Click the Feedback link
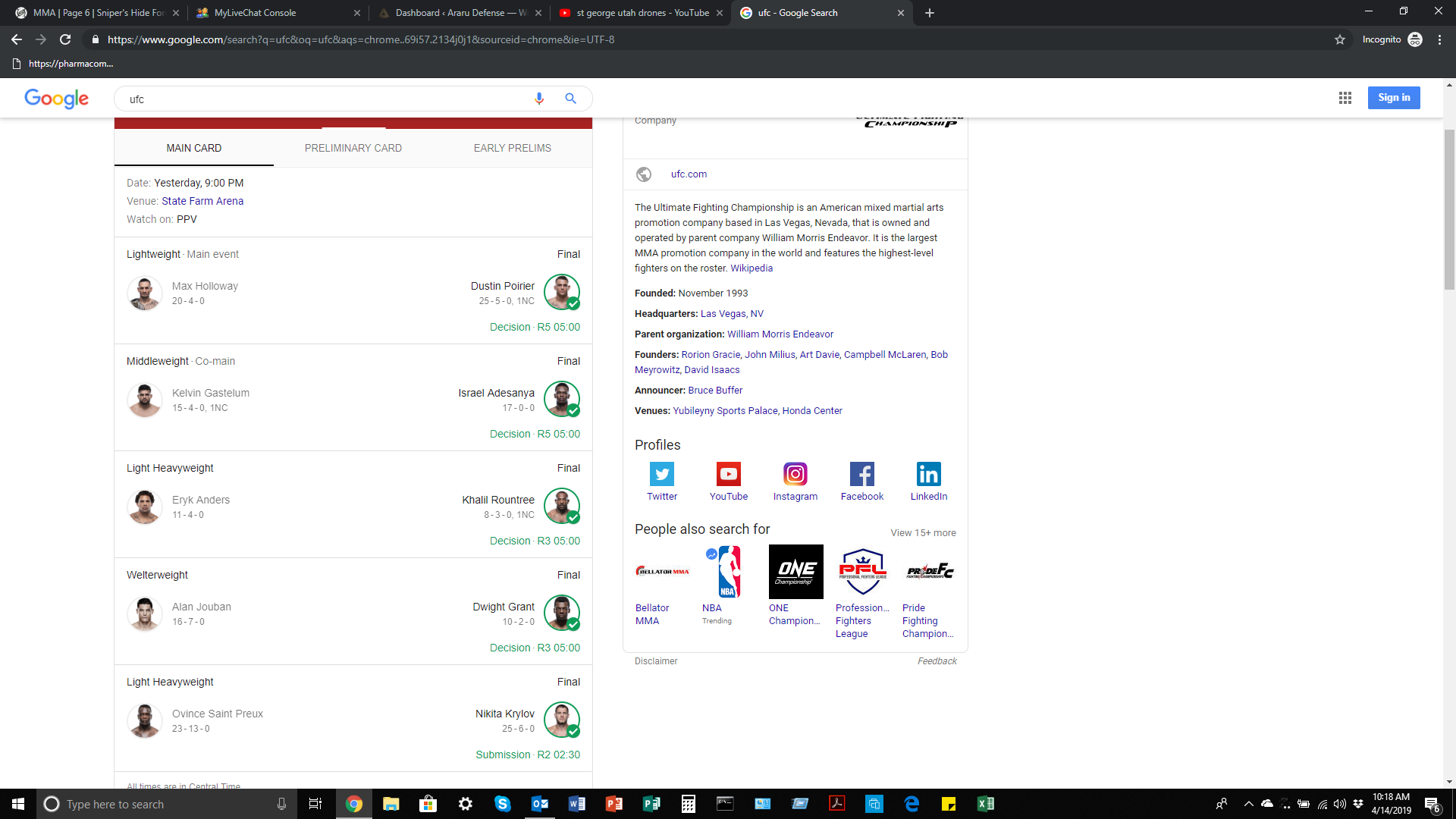 [937, 661]
